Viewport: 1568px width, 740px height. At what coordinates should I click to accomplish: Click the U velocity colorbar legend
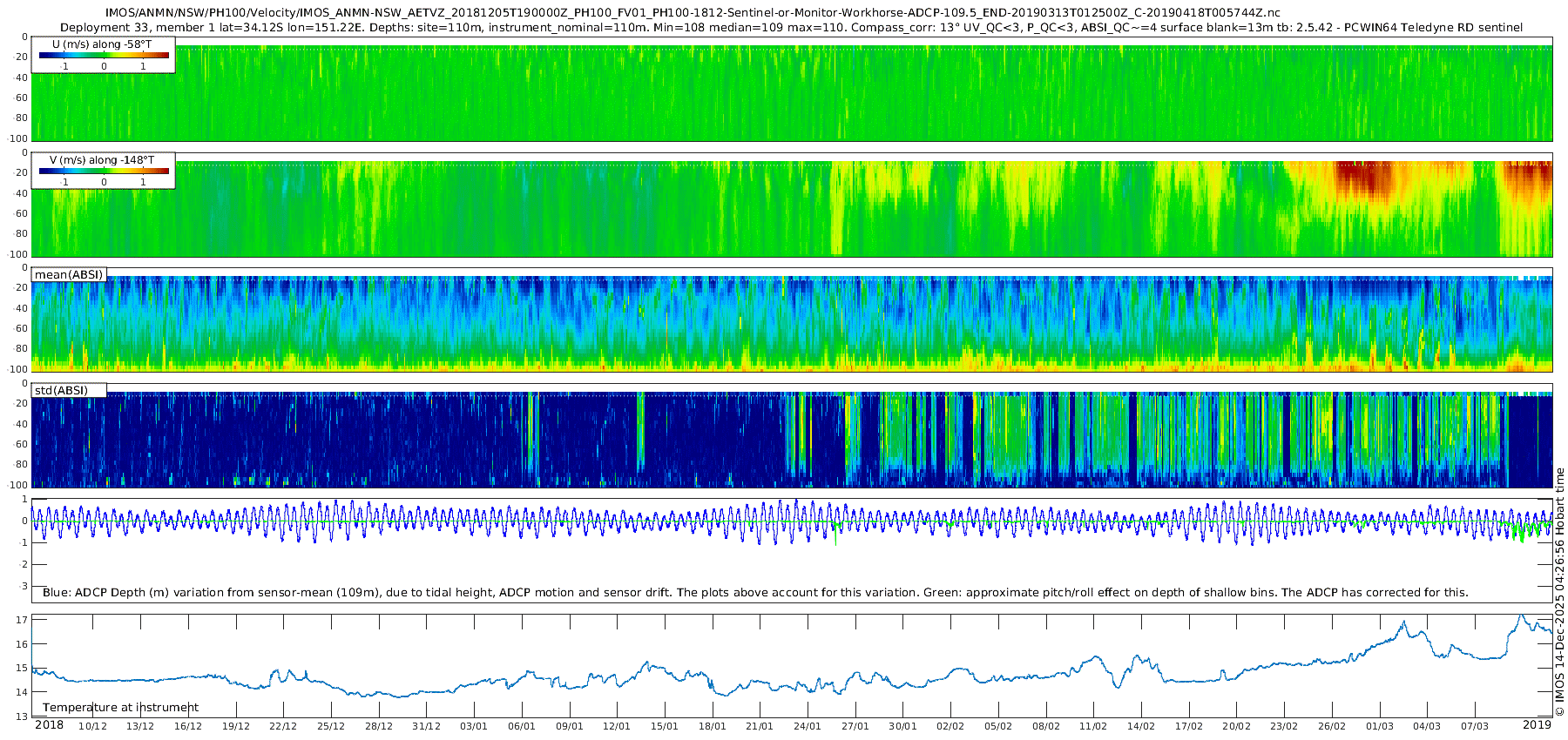pyautogui.click(x=103, y=55)
